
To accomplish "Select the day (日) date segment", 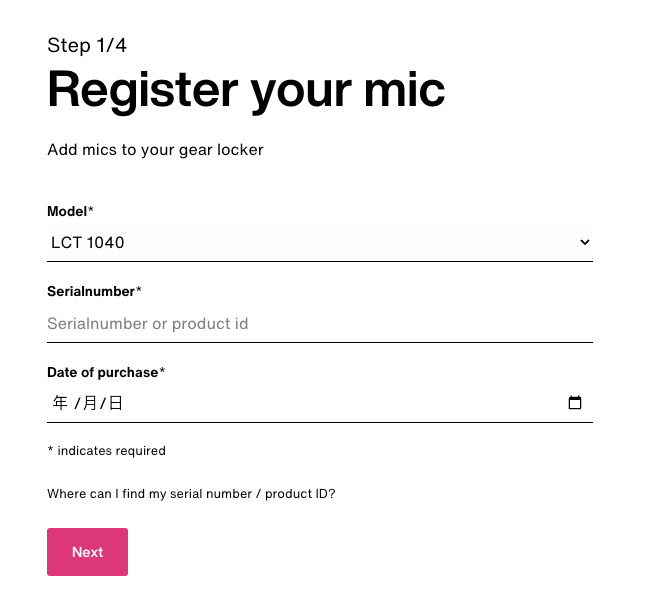I will tap(116, 403).
